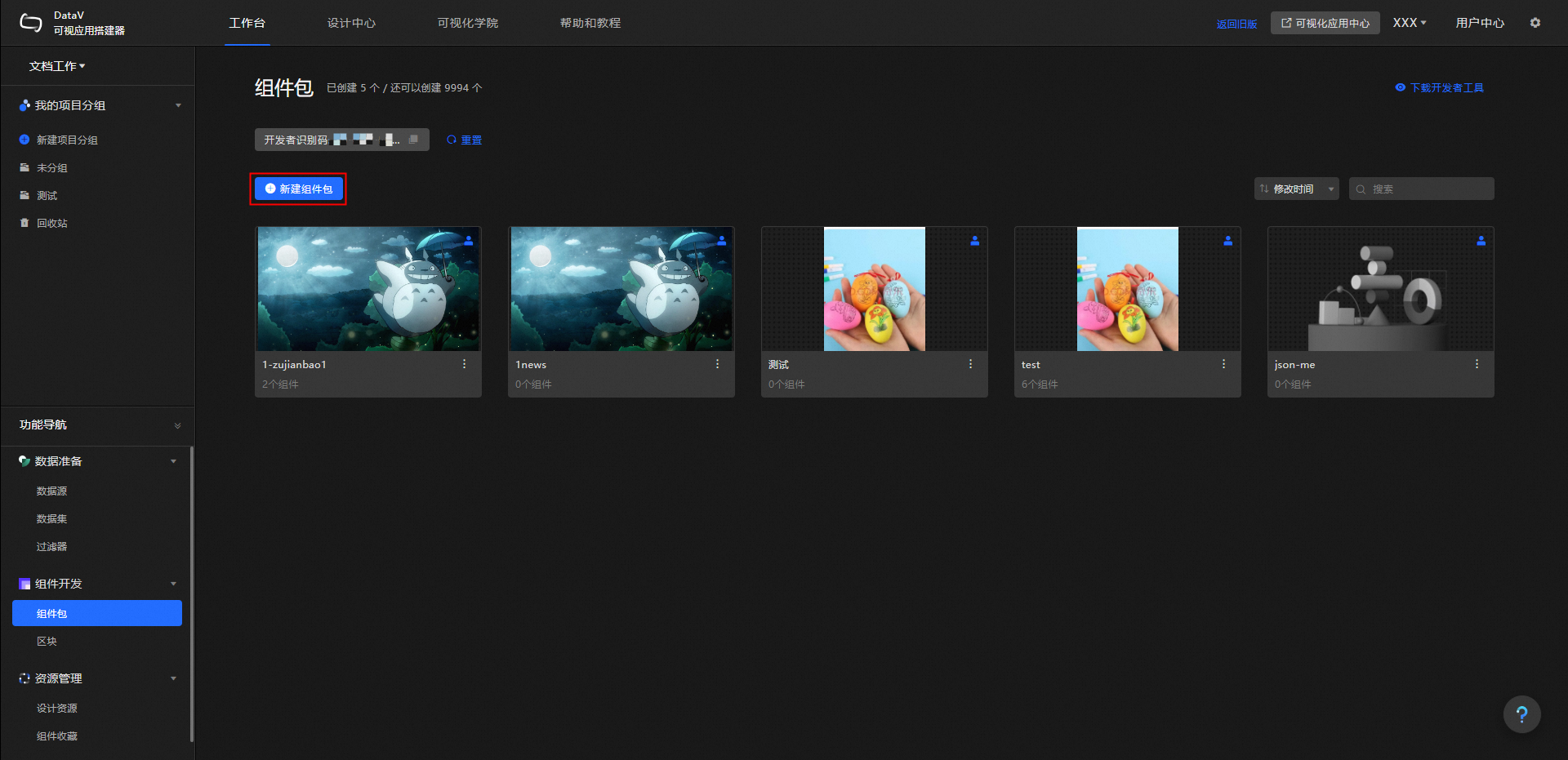Viewport: 1568px width, 760px height.
Task: Select 组件包 in the sidebar
Action: click(x=97, y=613)
